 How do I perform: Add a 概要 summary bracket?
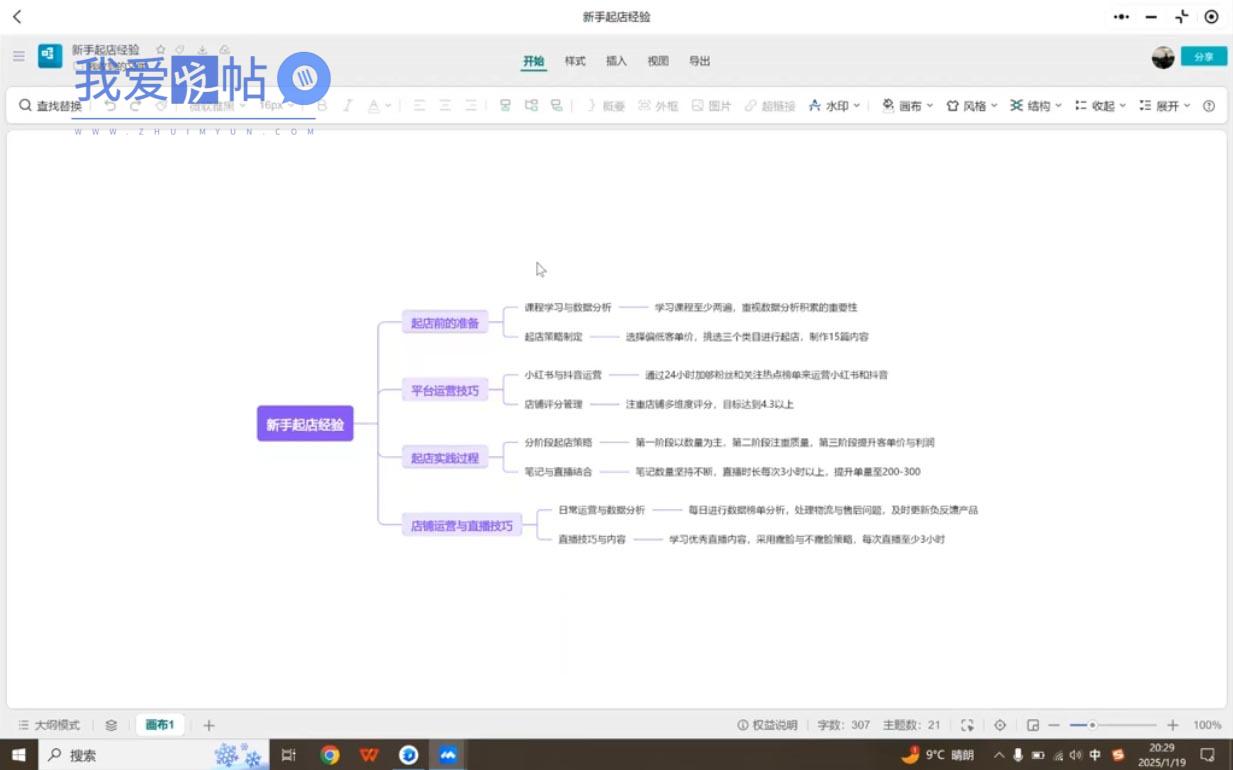(605, 106)
